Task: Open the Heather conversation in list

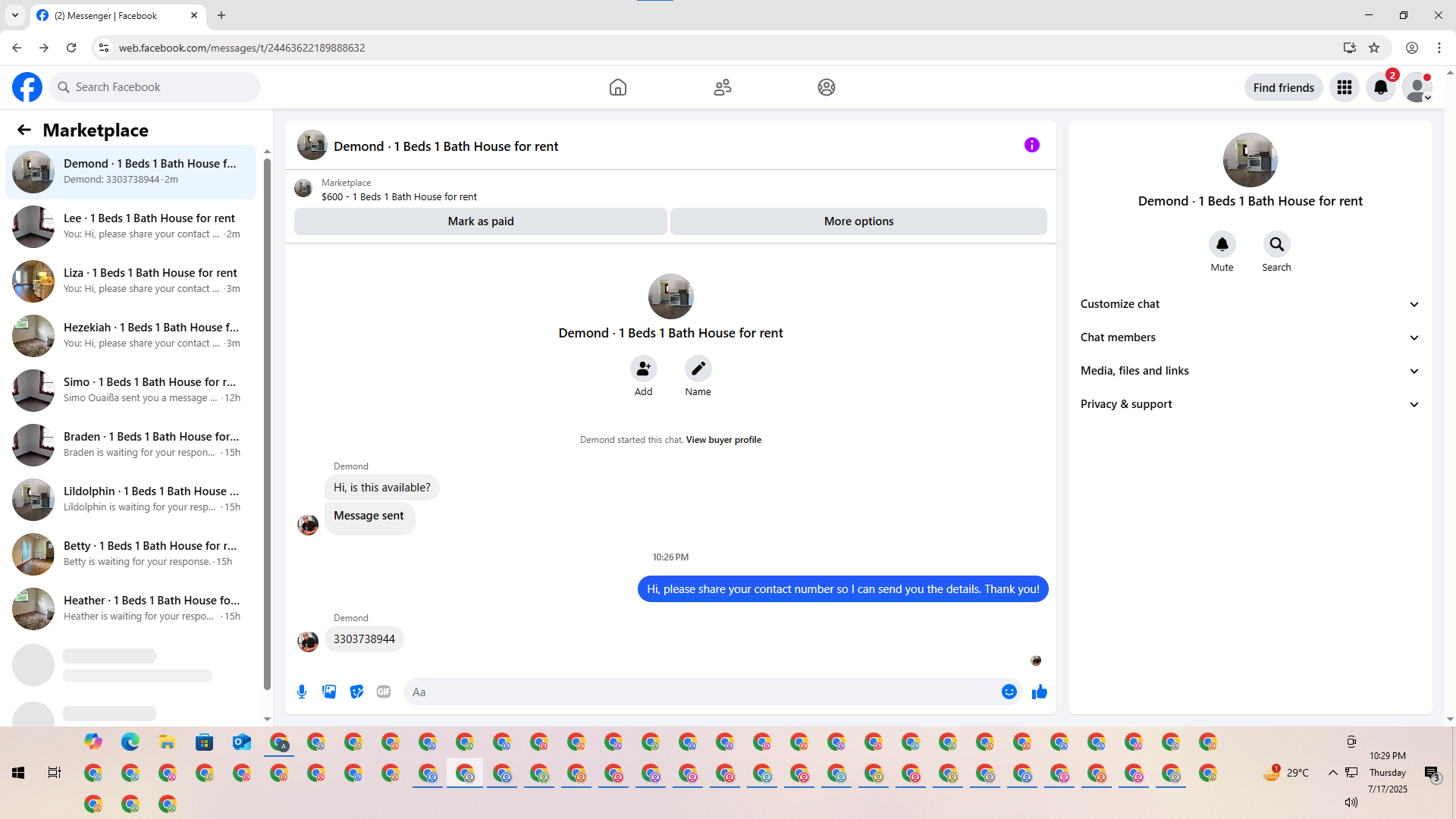Action: coord(130,609)
